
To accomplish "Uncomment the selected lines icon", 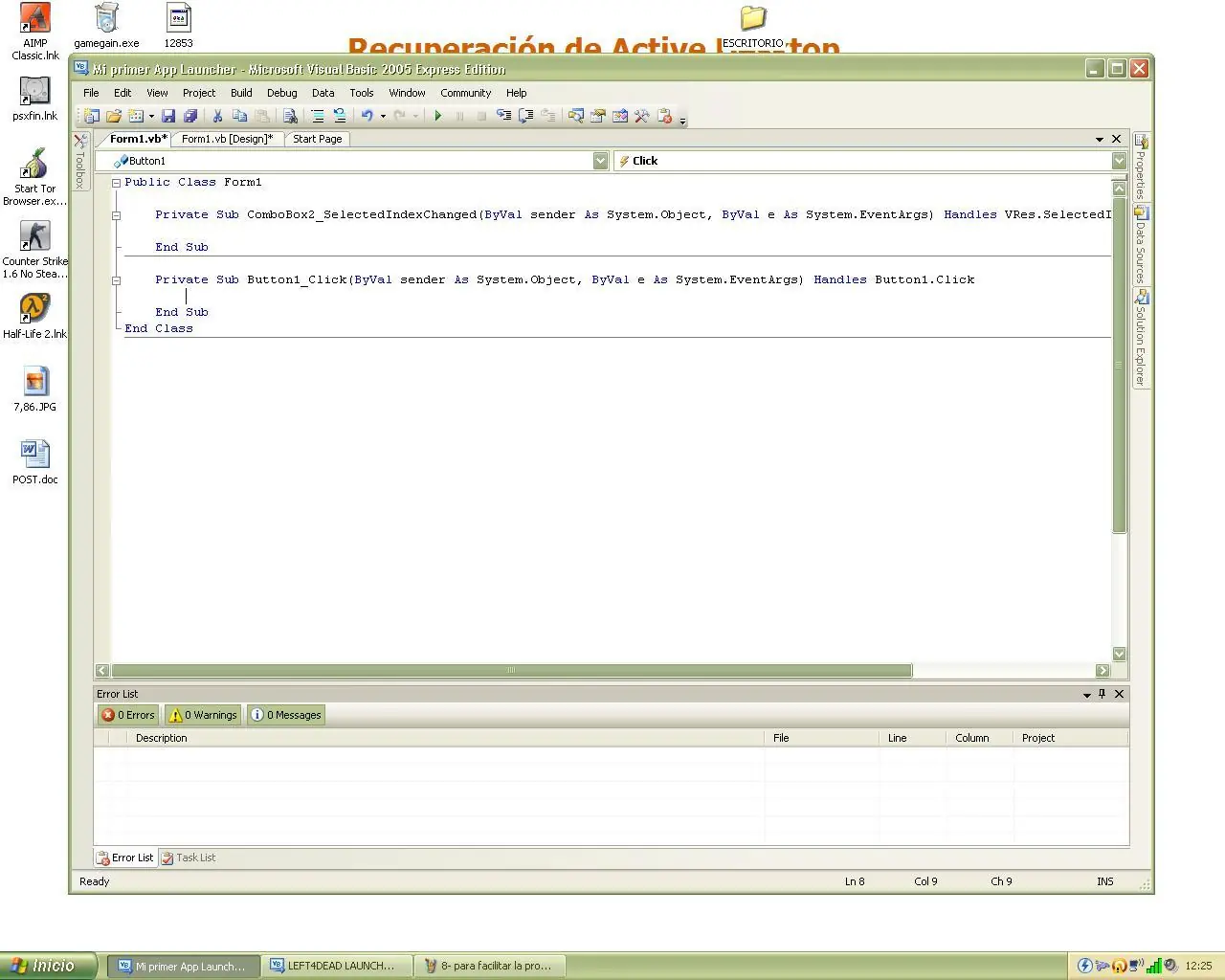I will click(x=339, y=116).
